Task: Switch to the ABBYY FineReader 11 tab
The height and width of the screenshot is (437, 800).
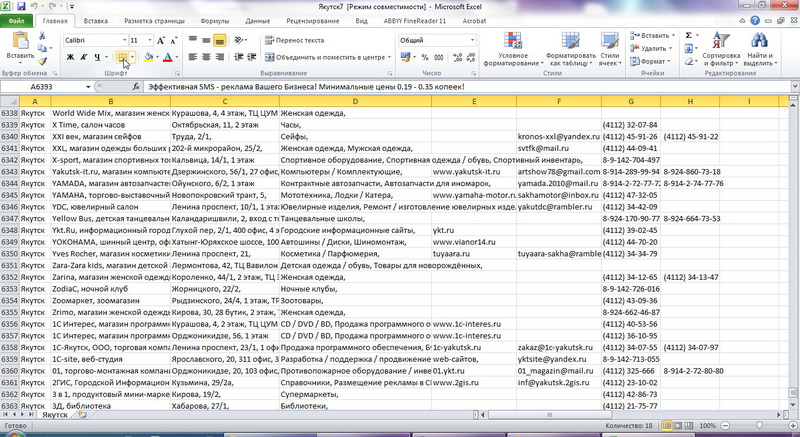Action: coord(415,21)
